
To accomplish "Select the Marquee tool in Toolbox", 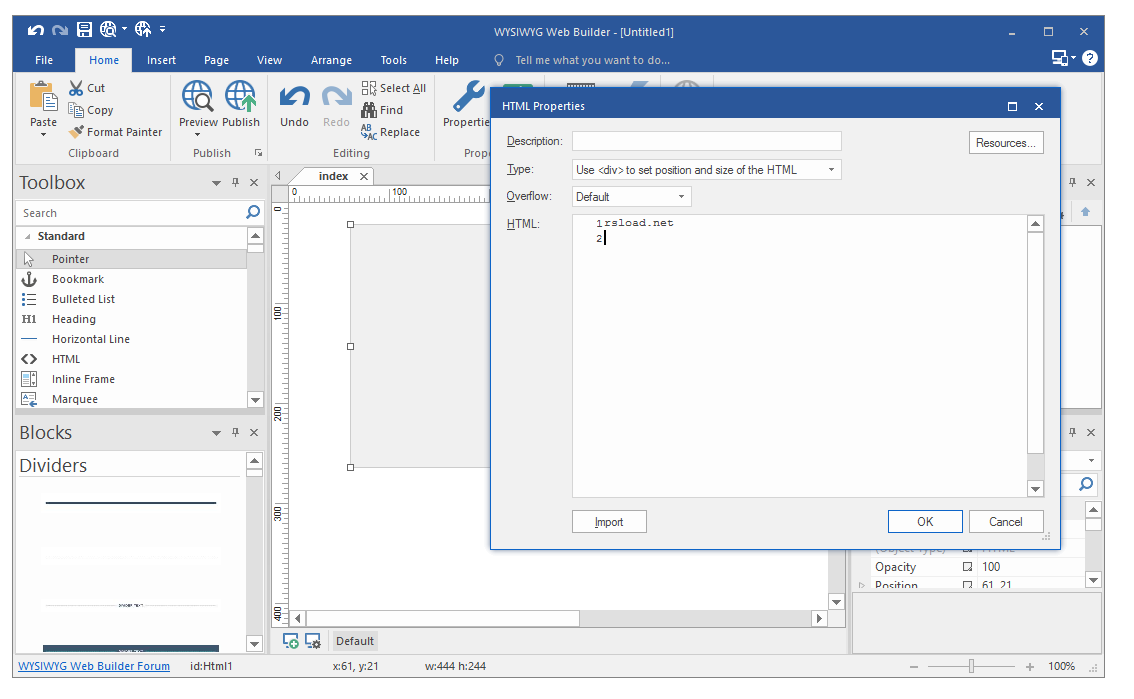I will (x=131, y=399).
